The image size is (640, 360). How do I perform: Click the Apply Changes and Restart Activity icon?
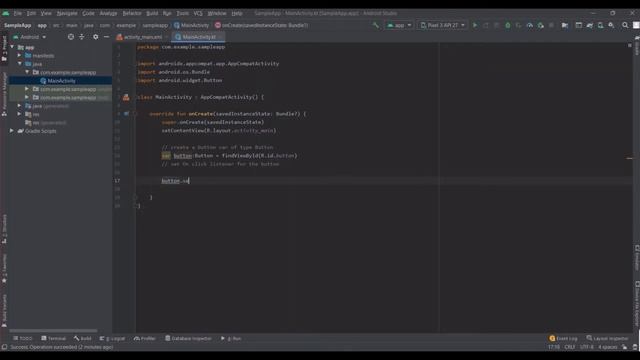[x=486, y=25]
